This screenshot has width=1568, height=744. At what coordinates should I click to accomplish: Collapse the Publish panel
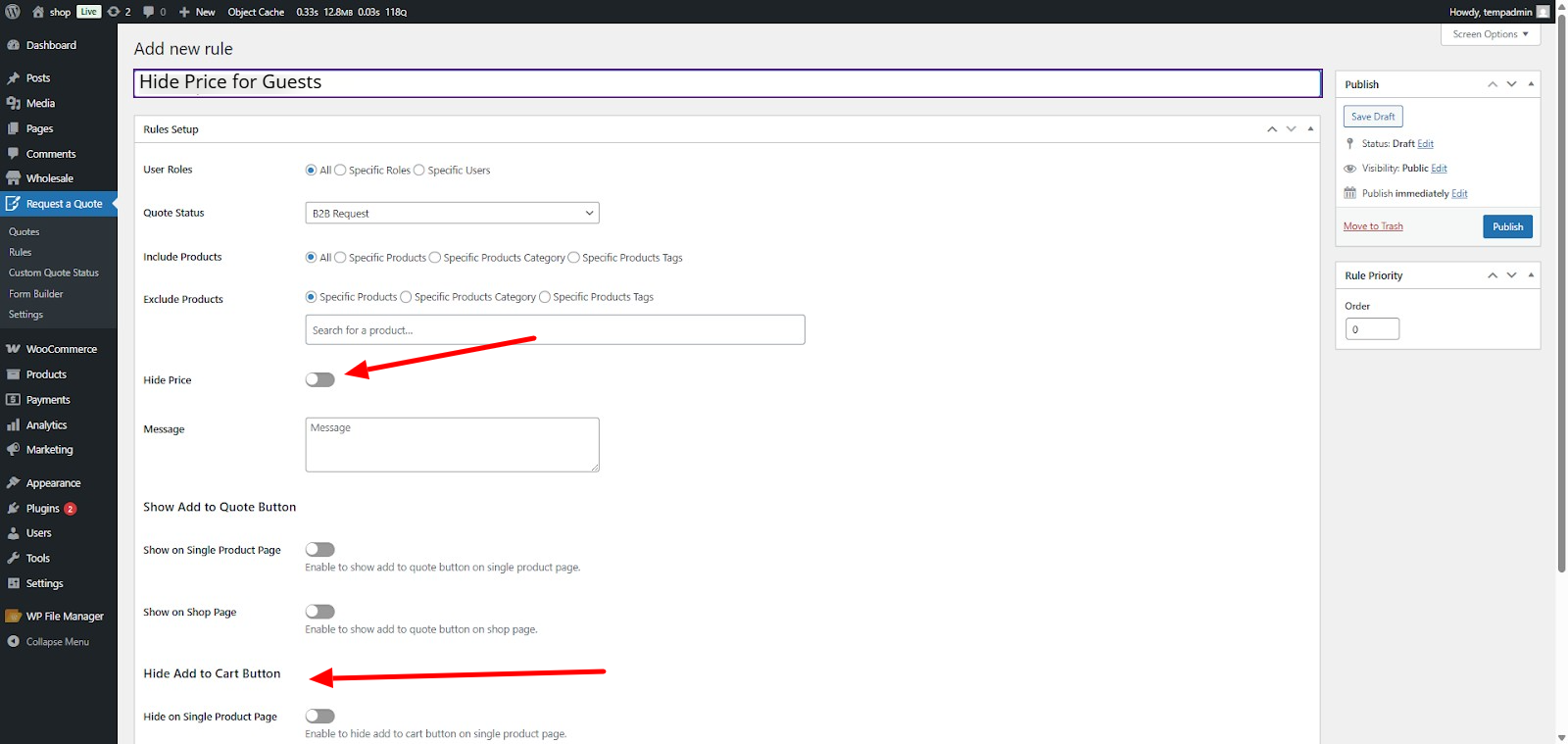1531,84
